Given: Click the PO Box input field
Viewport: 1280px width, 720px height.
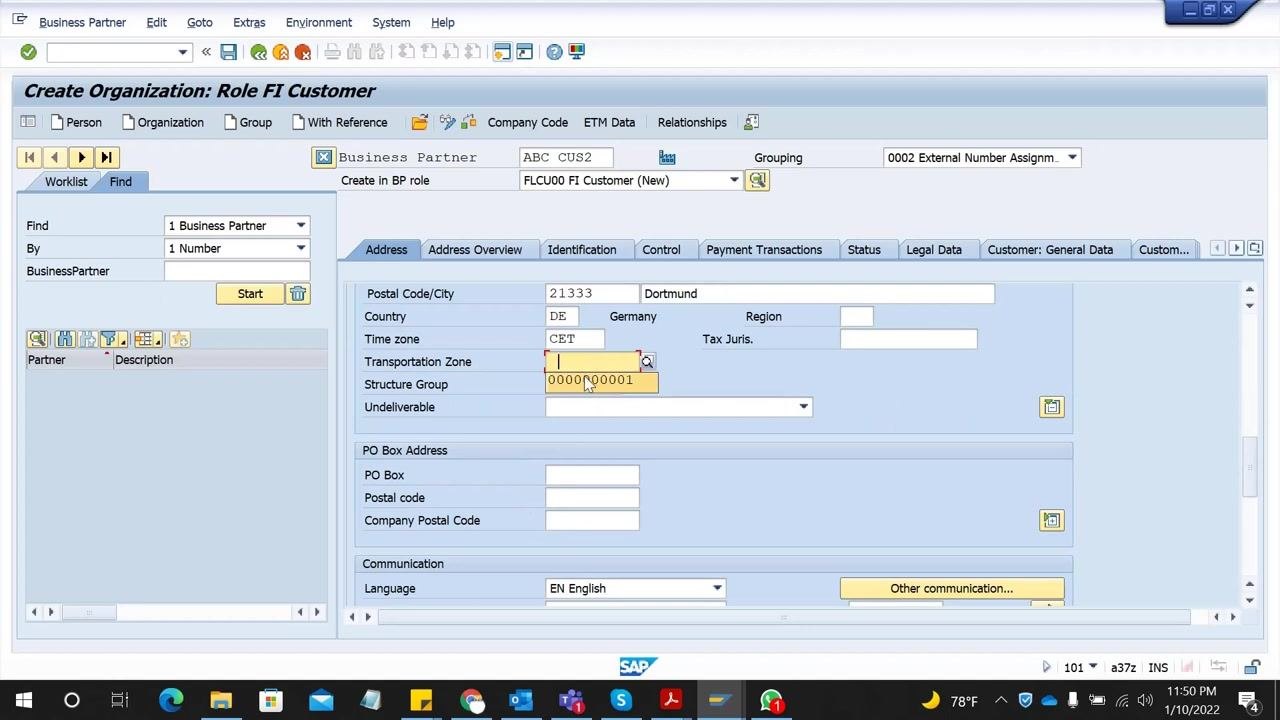Looking at the screenshot, I should coord(592,475).
